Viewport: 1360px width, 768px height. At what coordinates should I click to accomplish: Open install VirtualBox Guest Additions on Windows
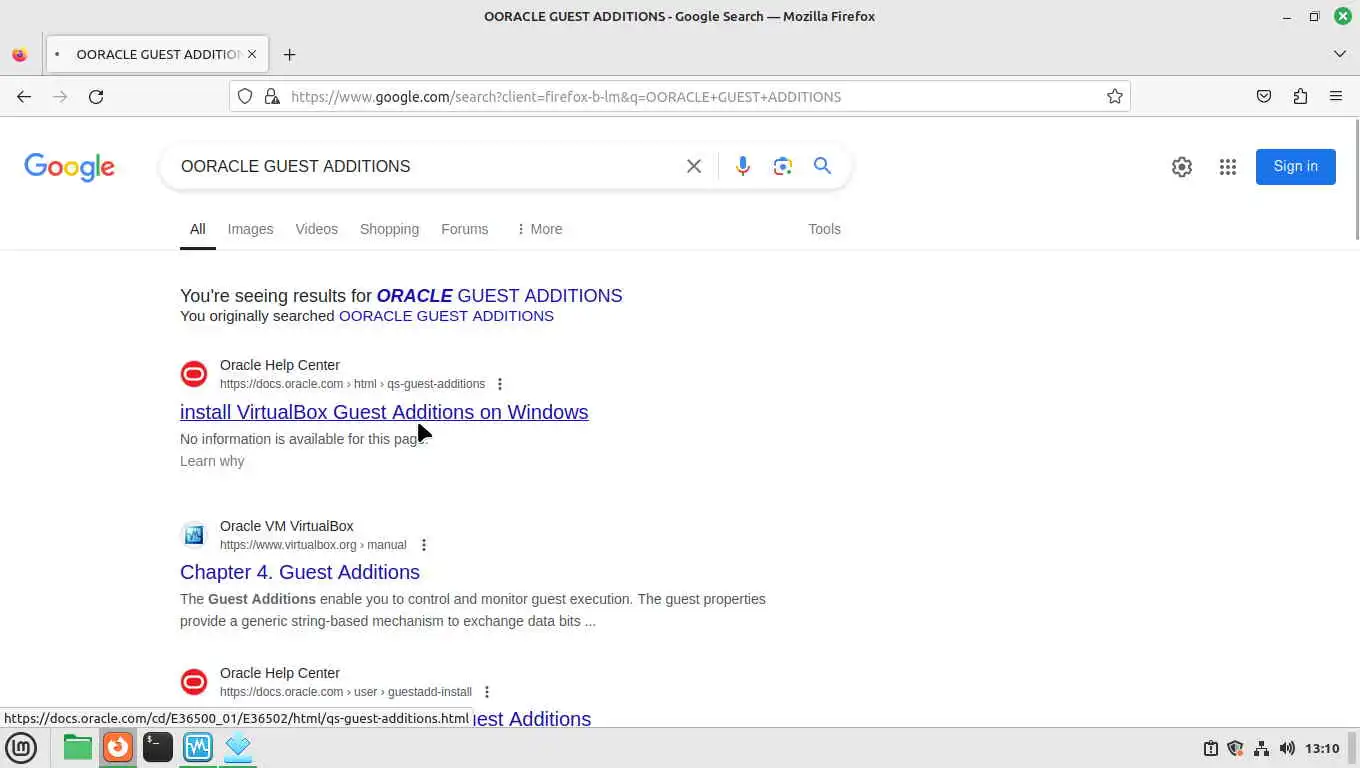[x=384, y=412]
